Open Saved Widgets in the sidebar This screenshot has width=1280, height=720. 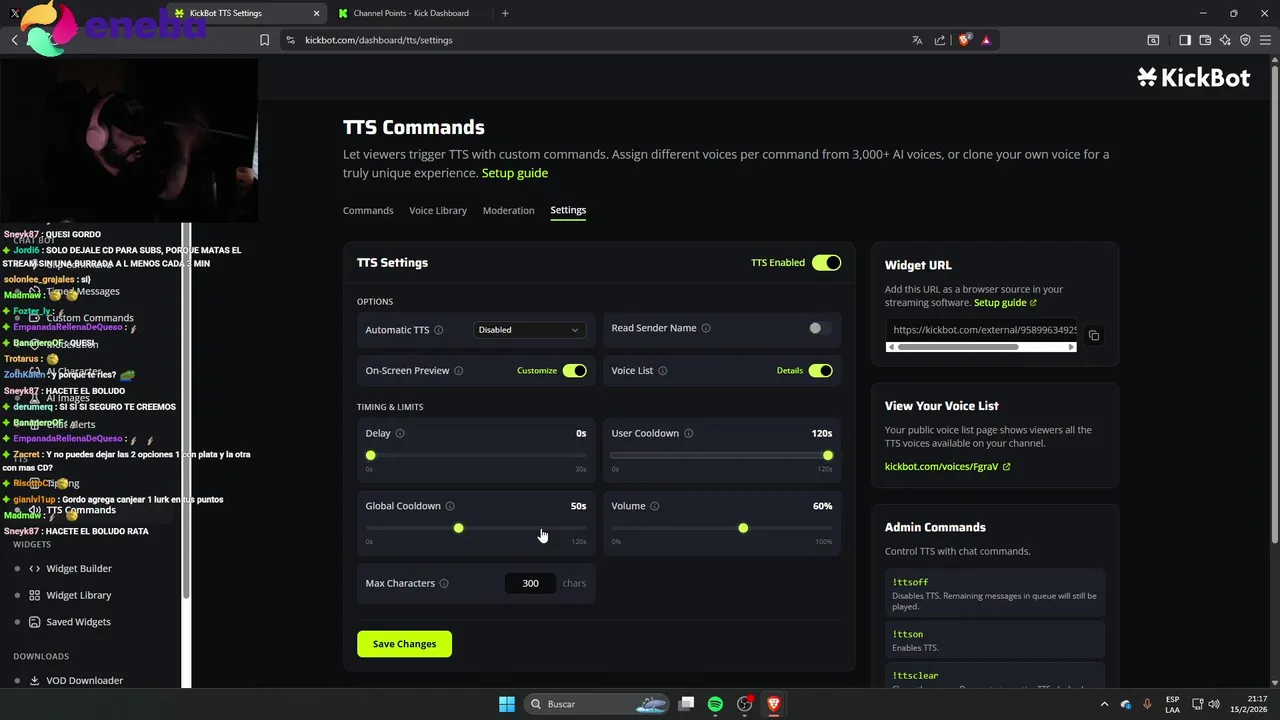[x=78, y=622]
